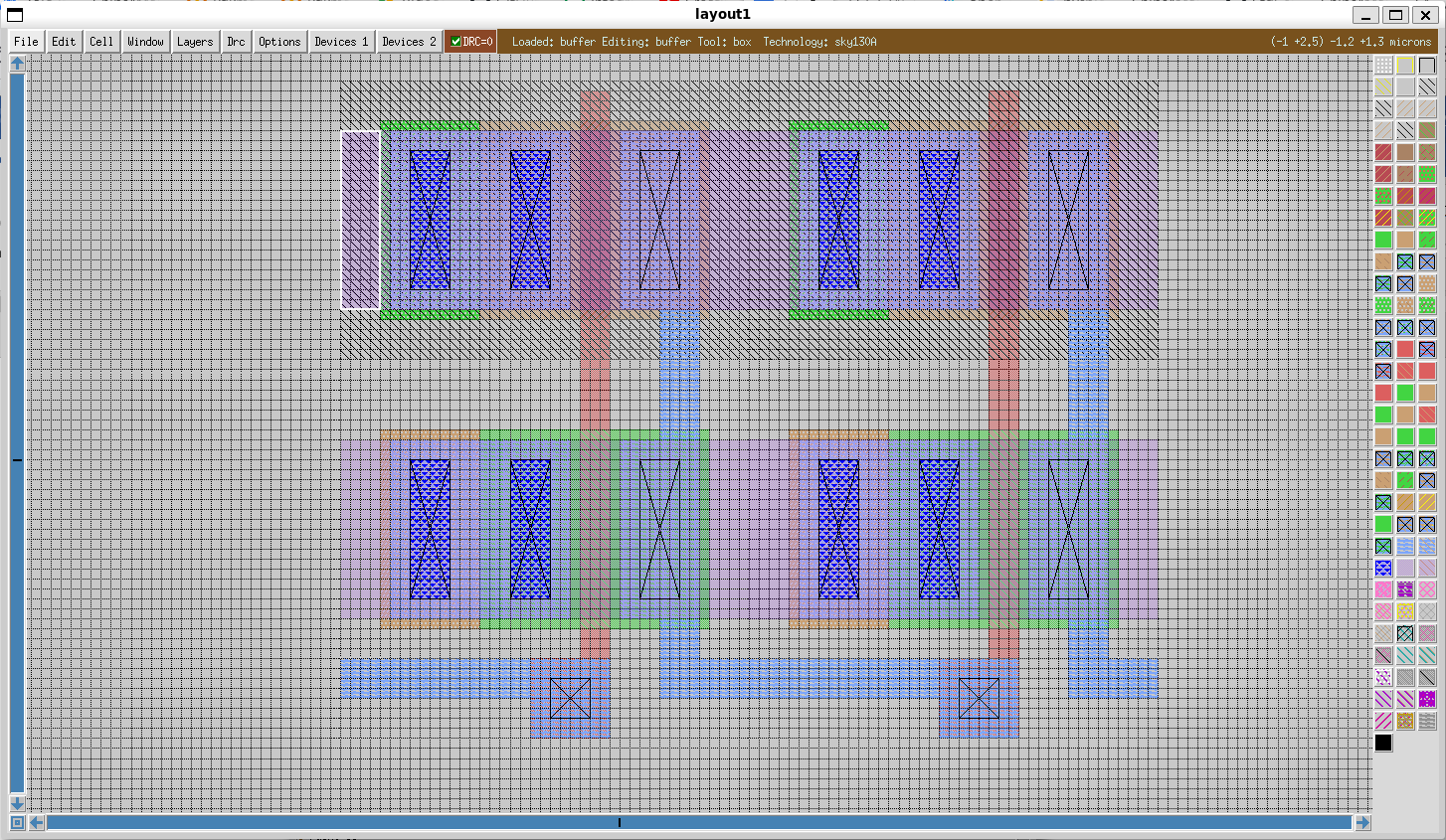Click the right poly contact on bottom rail
This screenshot has height=840, width=1446.
[x=979, y=698]
